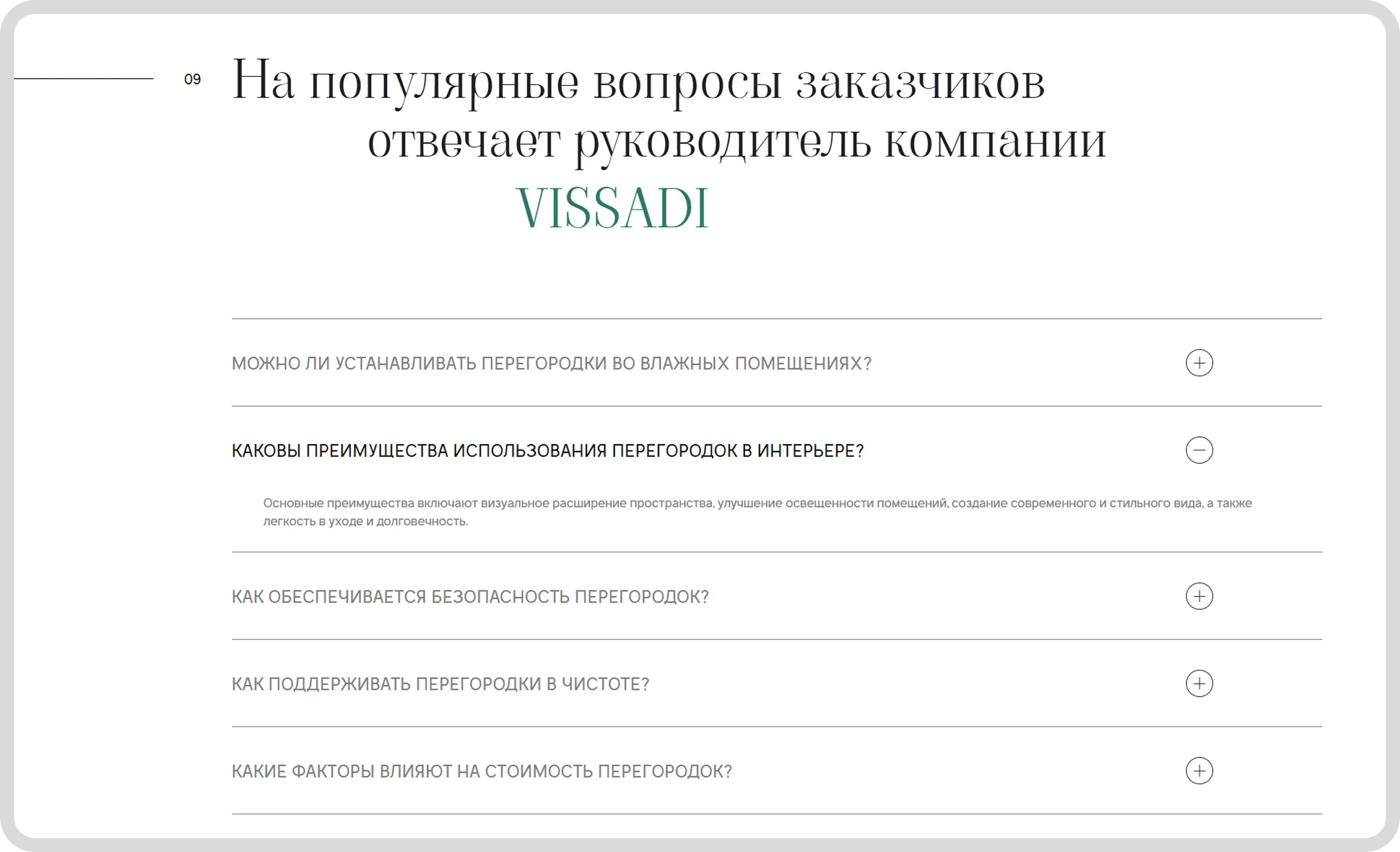Viewport: 1400px width, 852px height.
Task: Expand the question about installing partitions in humid rooms
Action: pyautogui.click(x=551, y=362)
